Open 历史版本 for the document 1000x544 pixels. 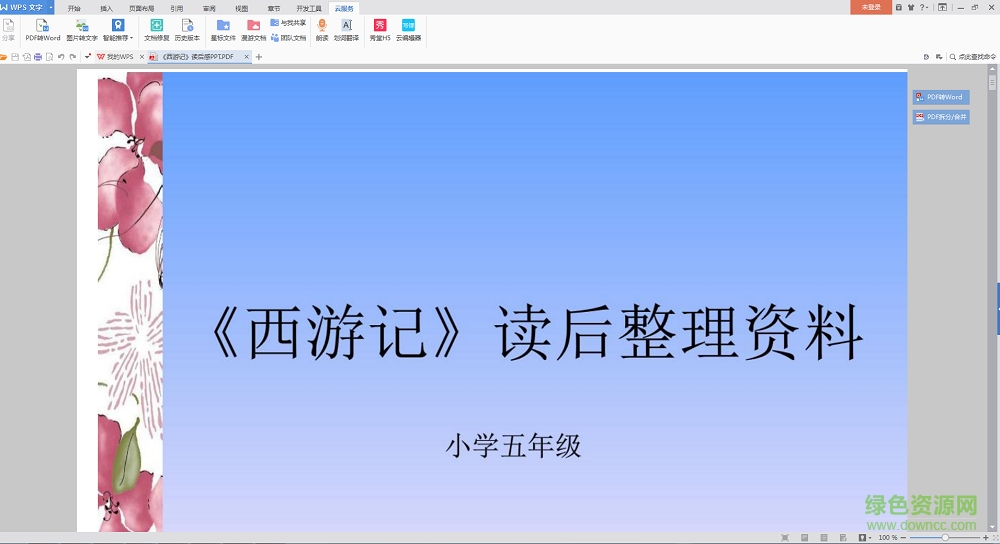click(187, 30)
